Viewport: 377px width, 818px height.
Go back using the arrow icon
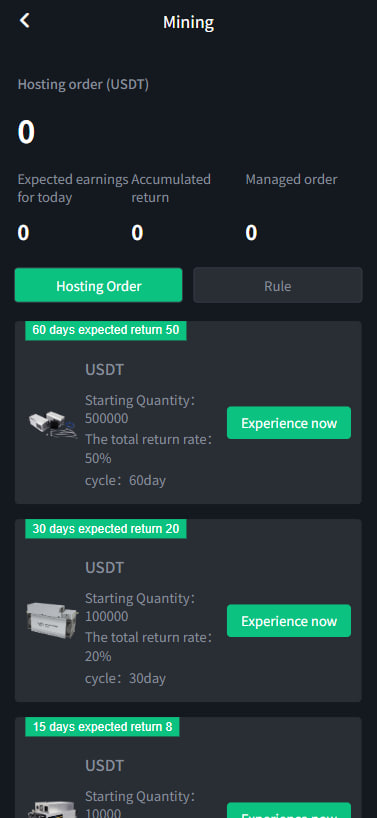[x=25, y=21]
